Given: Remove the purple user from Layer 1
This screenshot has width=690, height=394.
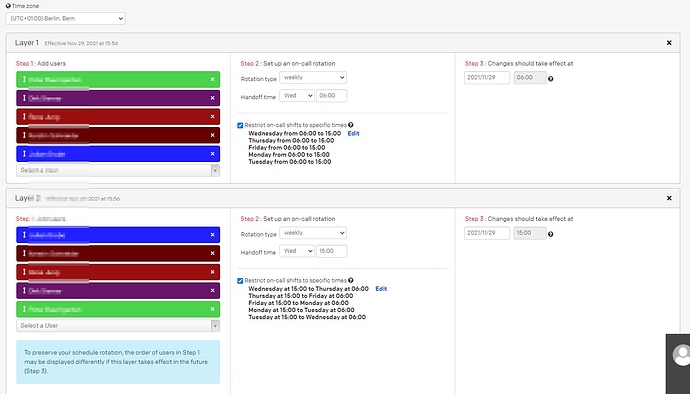Looking at the screenshot, I should (x=213, y=98).
